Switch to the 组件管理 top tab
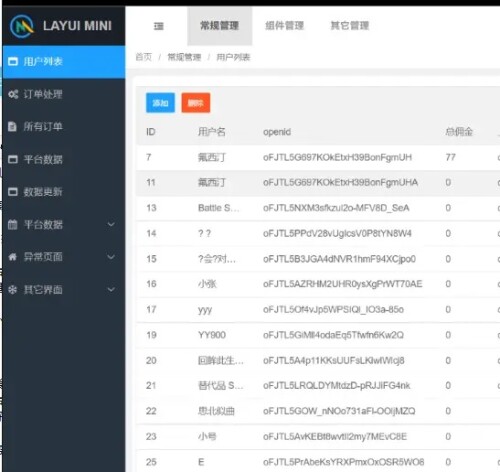Screen dimensions: 500x472 (285, 26)
